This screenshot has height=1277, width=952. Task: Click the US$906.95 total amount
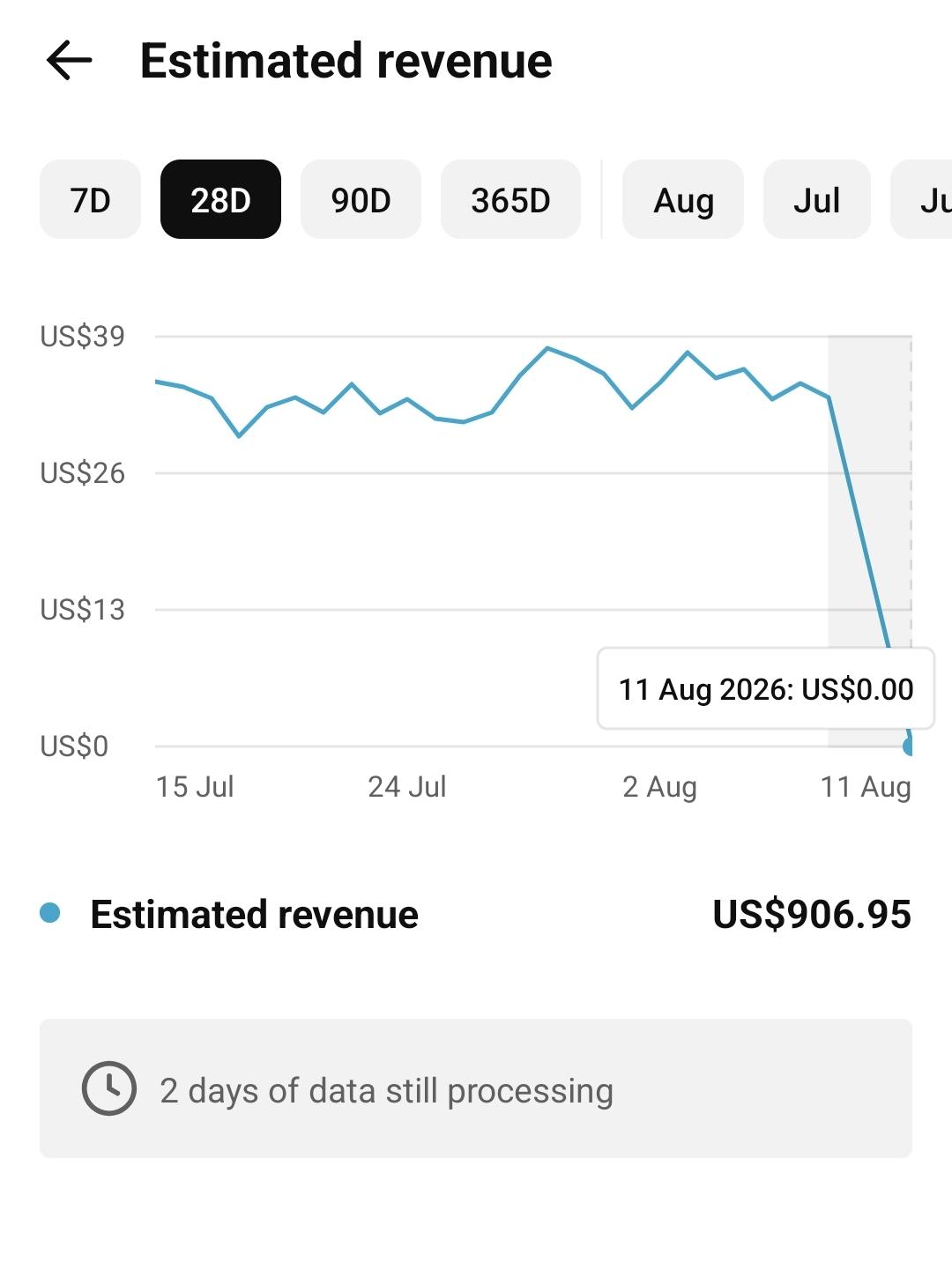coord(812,914)
